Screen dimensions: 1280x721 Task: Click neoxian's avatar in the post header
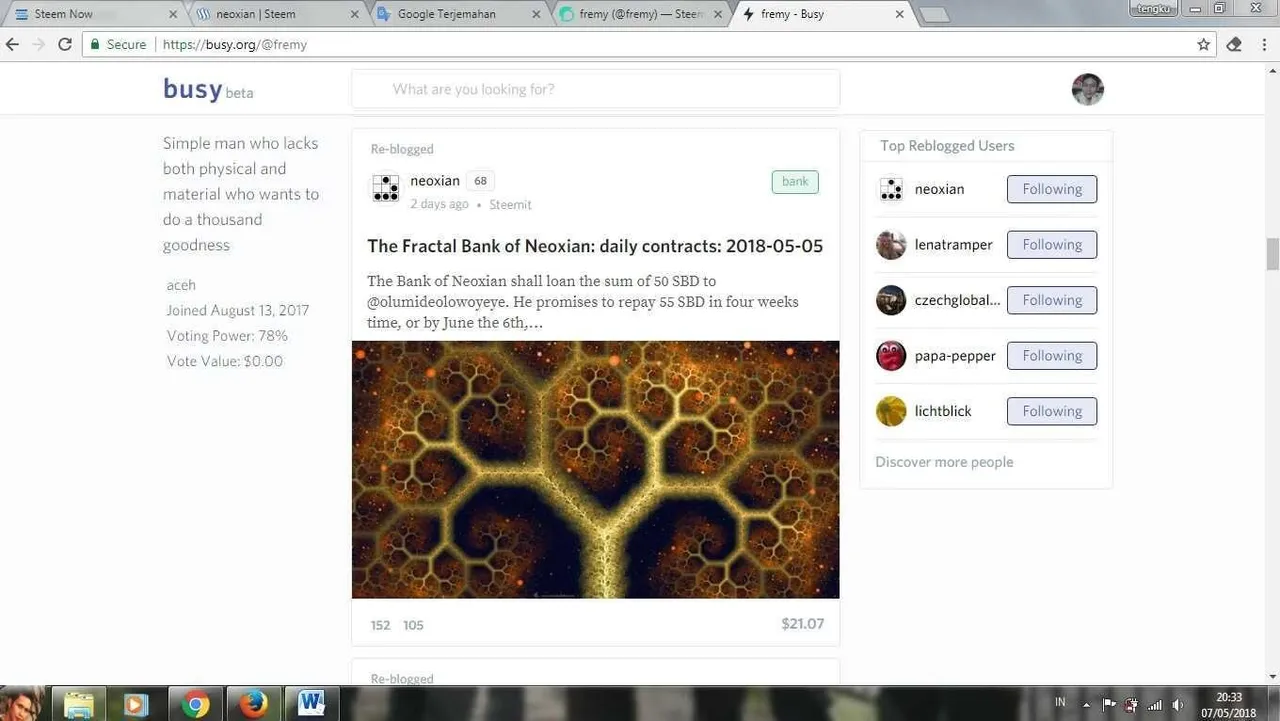click(x=385, y=188)
